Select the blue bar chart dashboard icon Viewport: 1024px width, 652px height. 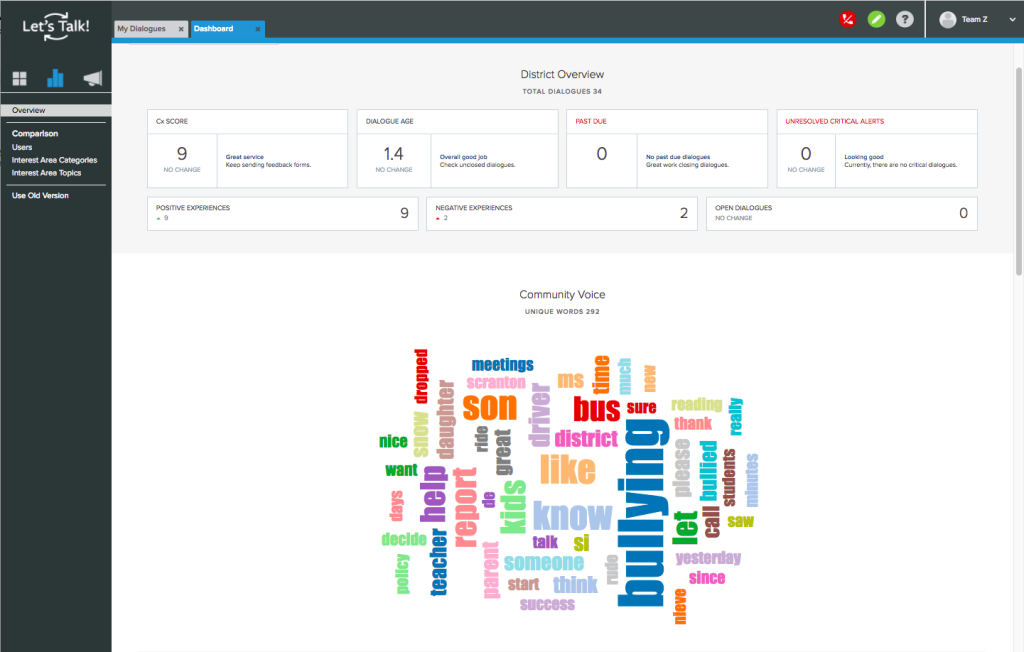click(55, 78)
